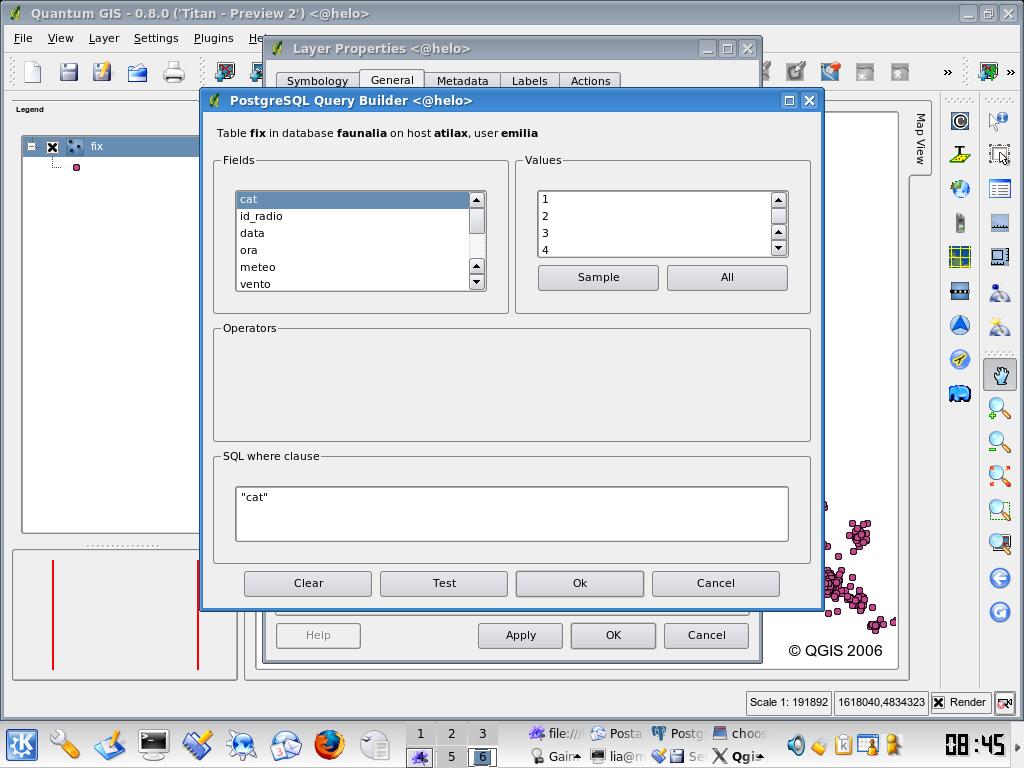Switch to Symbology tab in Layer Properties

point(317,80)
